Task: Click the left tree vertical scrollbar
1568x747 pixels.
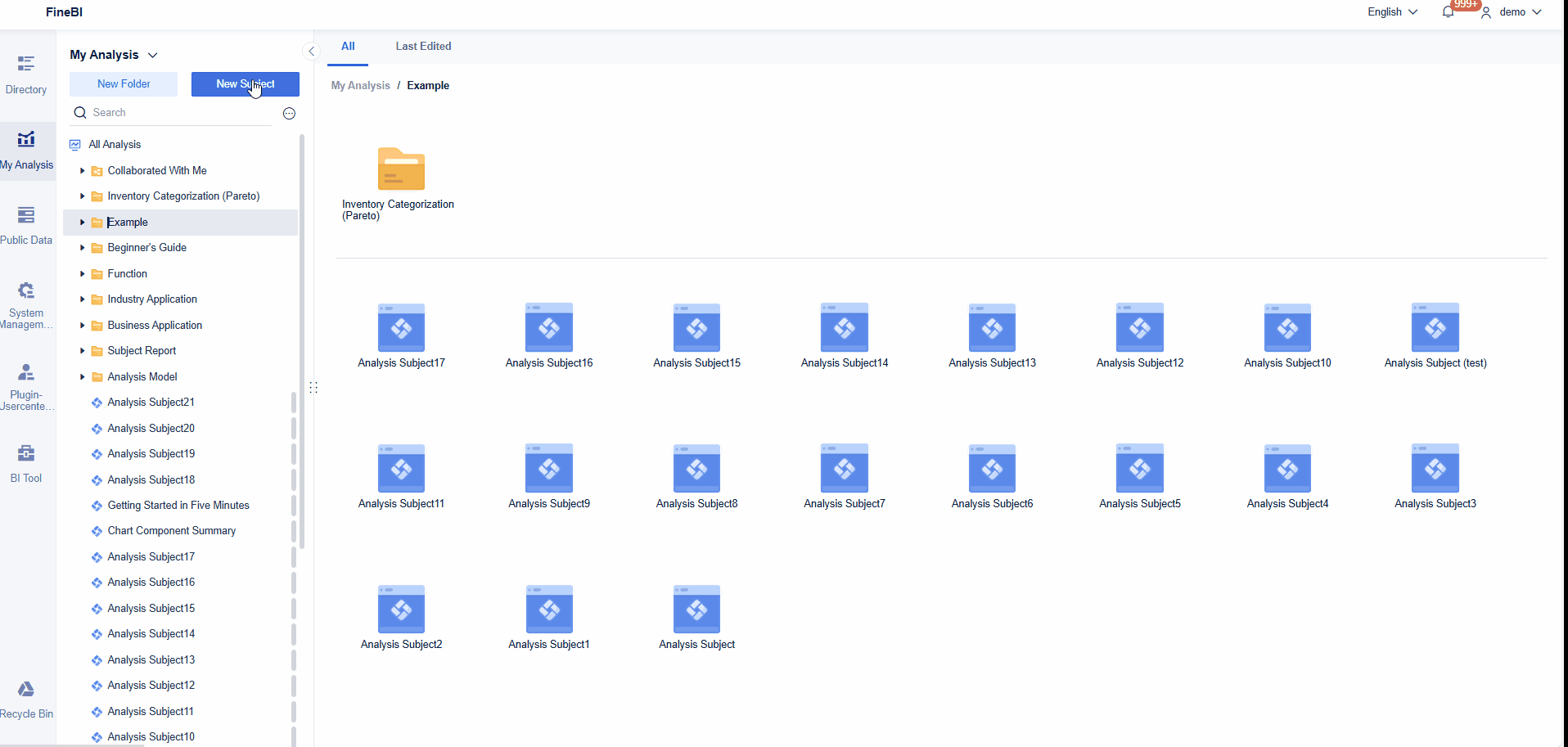Action: click(x=302, y=341)
